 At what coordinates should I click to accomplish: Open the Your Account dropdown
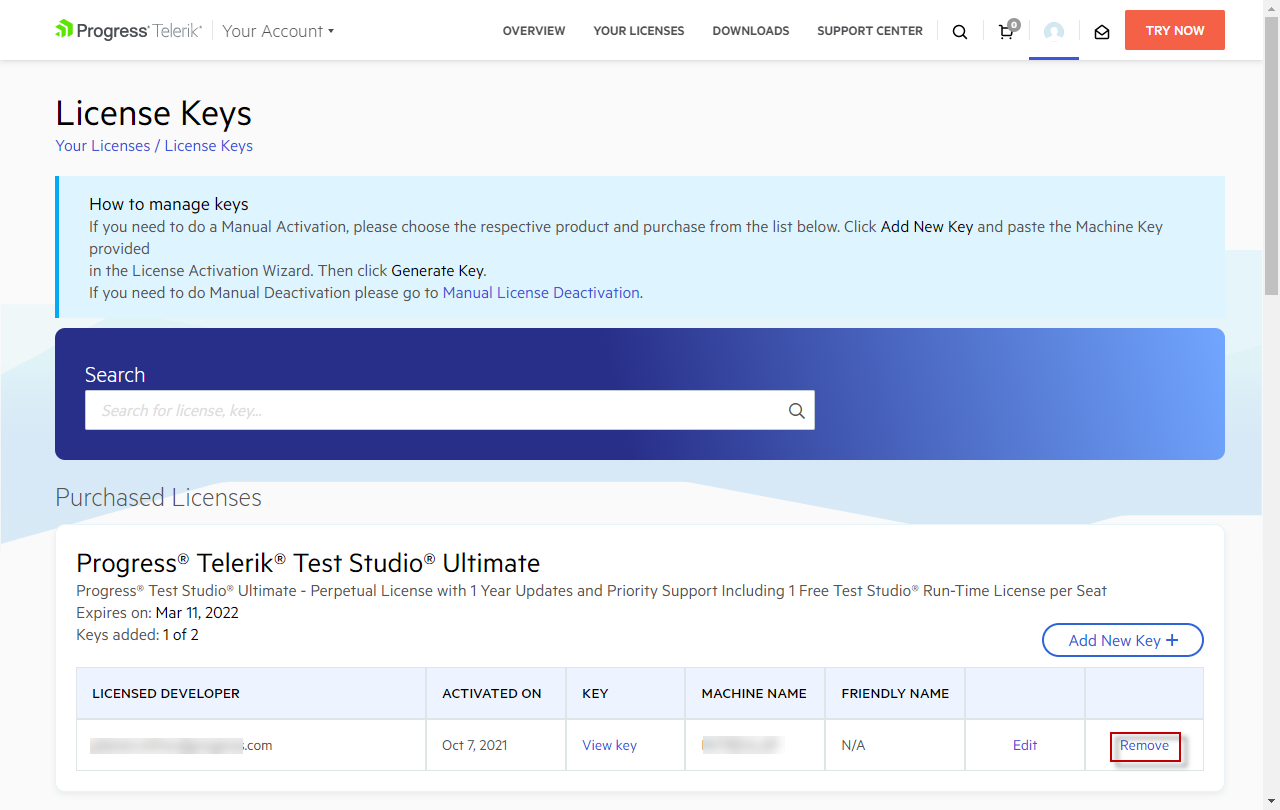[x=278, y=31]
